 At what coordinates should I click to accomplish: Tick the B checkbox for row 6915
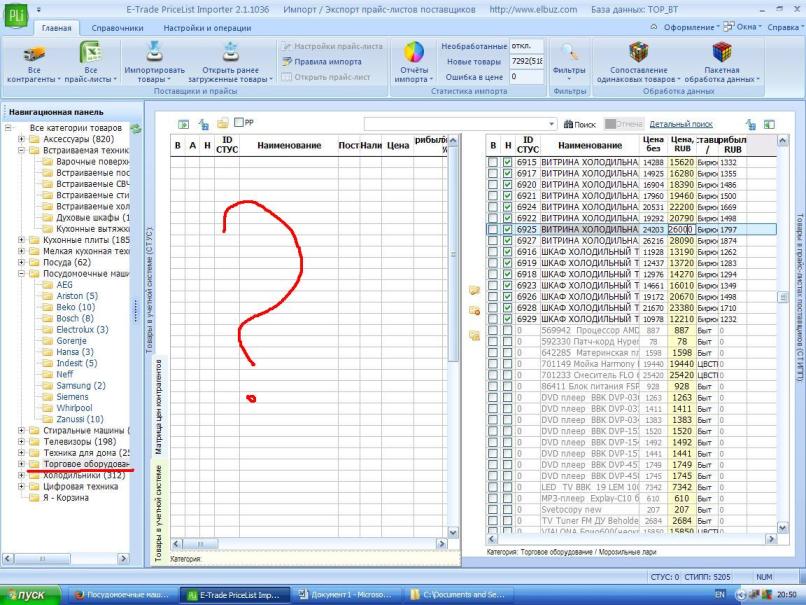[493, 162]
